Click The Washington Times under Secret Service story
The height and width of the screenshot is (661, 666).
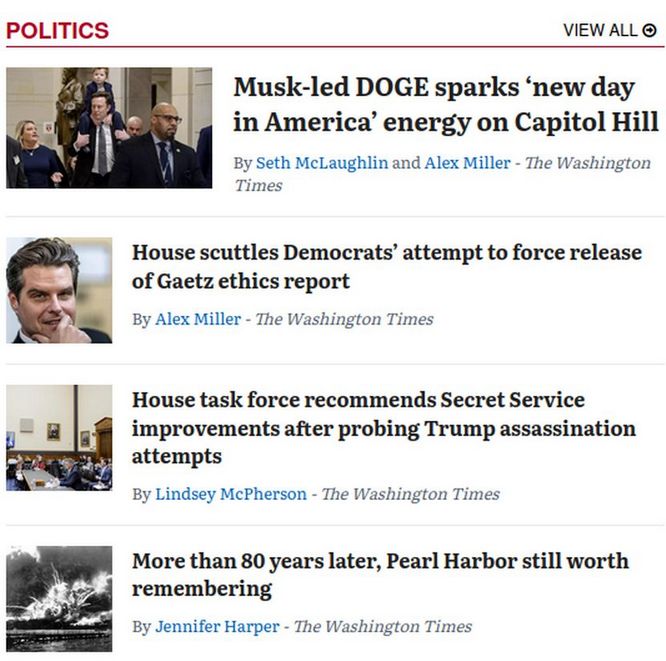point(410,494)
